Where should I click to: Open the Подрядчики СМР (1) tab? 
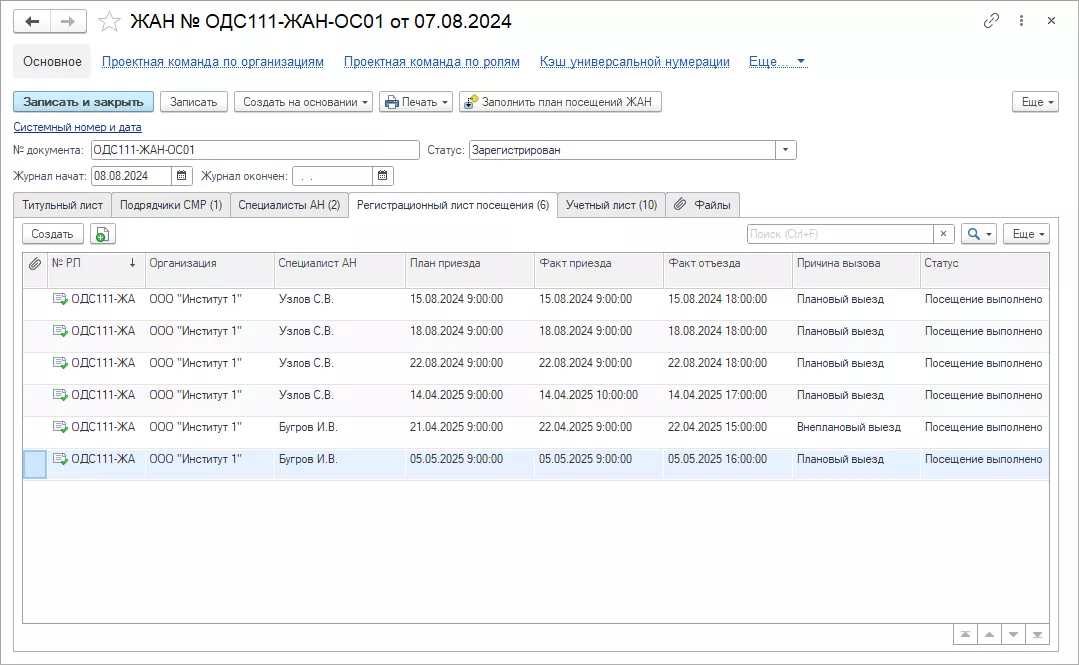[x=170, y=205]
